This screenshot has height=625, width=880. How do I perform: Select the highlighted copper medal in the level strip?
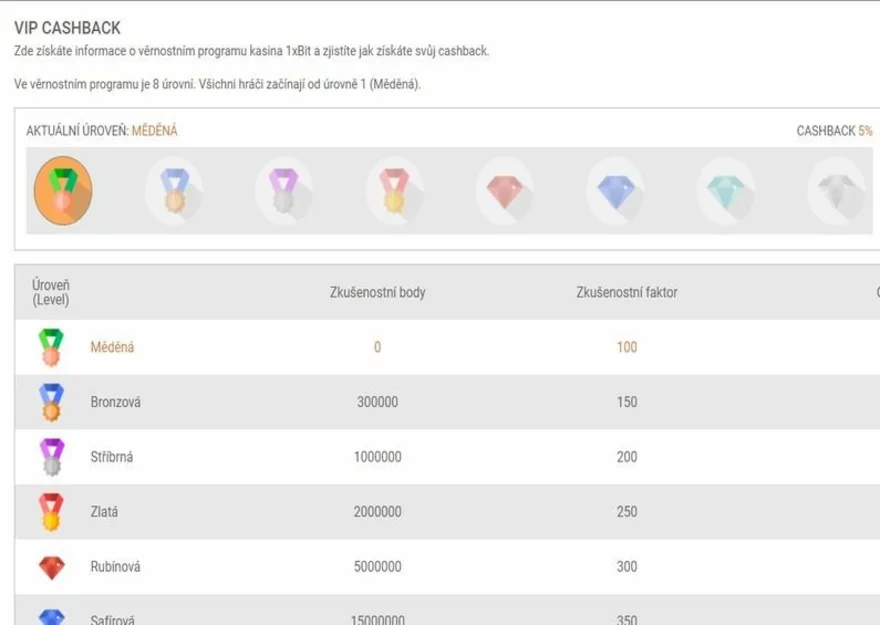click(x=63, y=190)
